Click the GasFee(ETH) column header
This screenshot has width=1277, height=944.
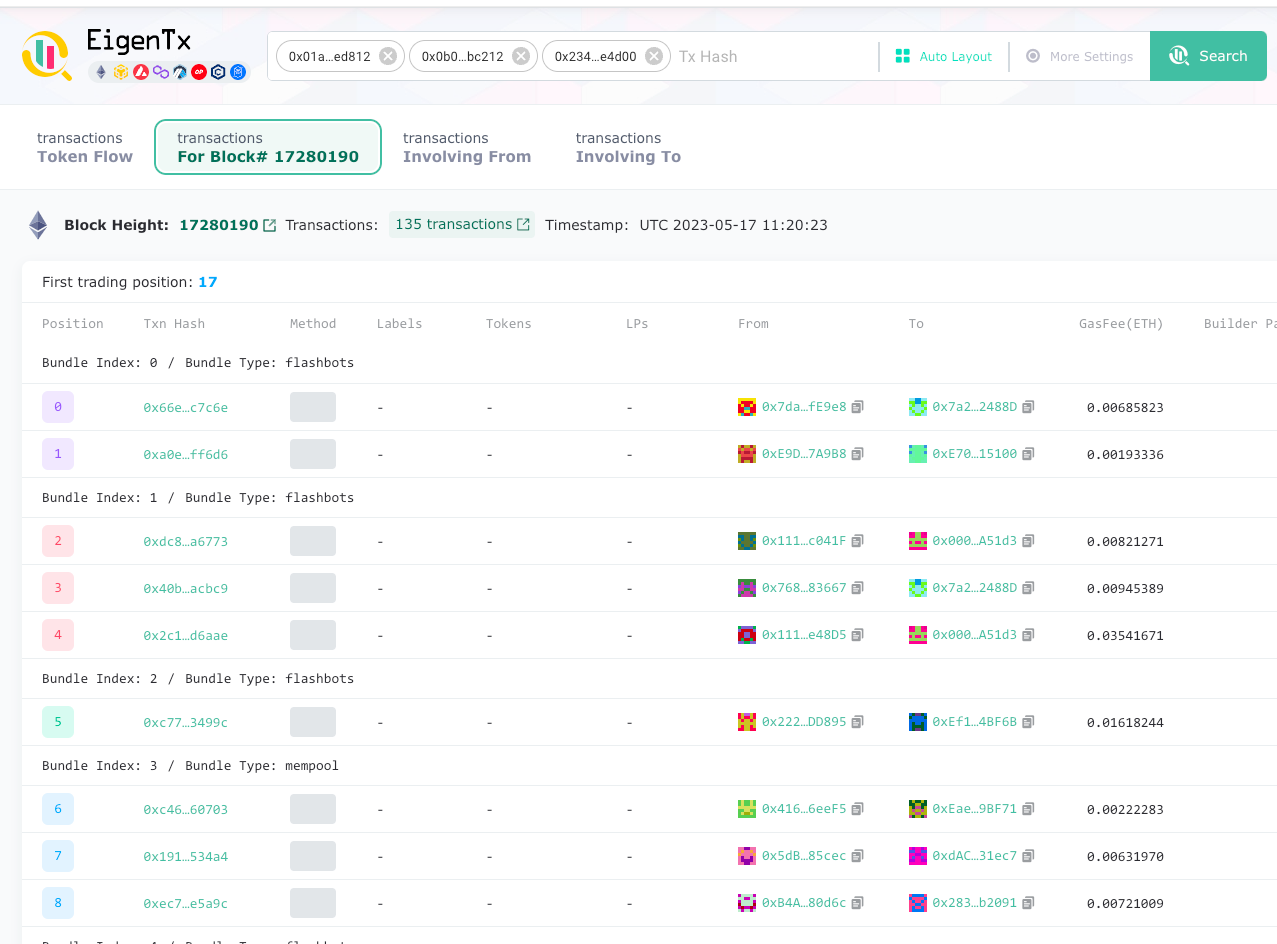[x=1121, y=324]
